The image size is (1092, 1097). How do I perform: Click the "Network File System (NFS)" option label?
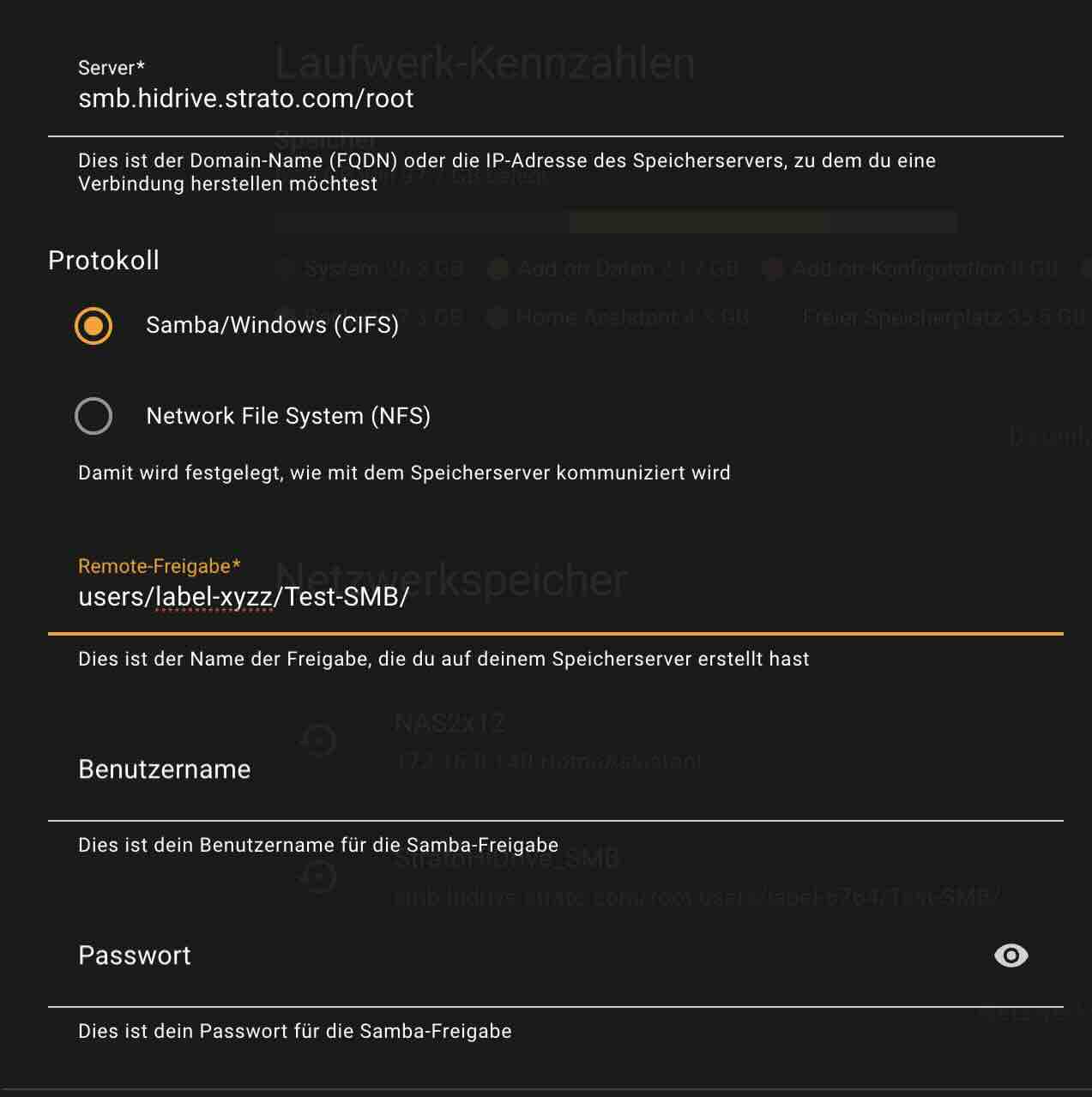pos(288,416)
